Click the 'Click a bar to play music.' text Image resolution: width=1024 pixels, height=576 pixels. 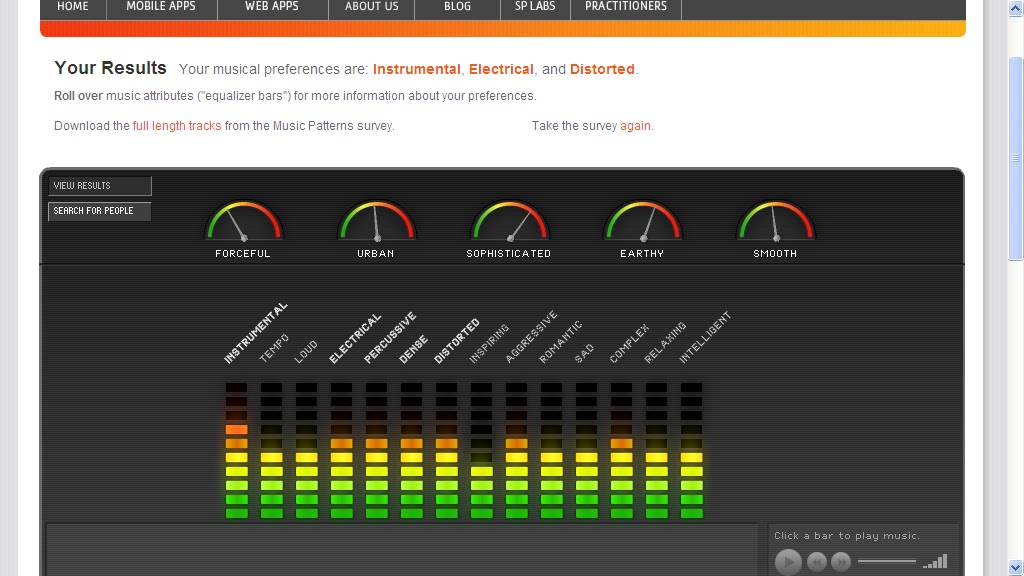click(847, 536)
